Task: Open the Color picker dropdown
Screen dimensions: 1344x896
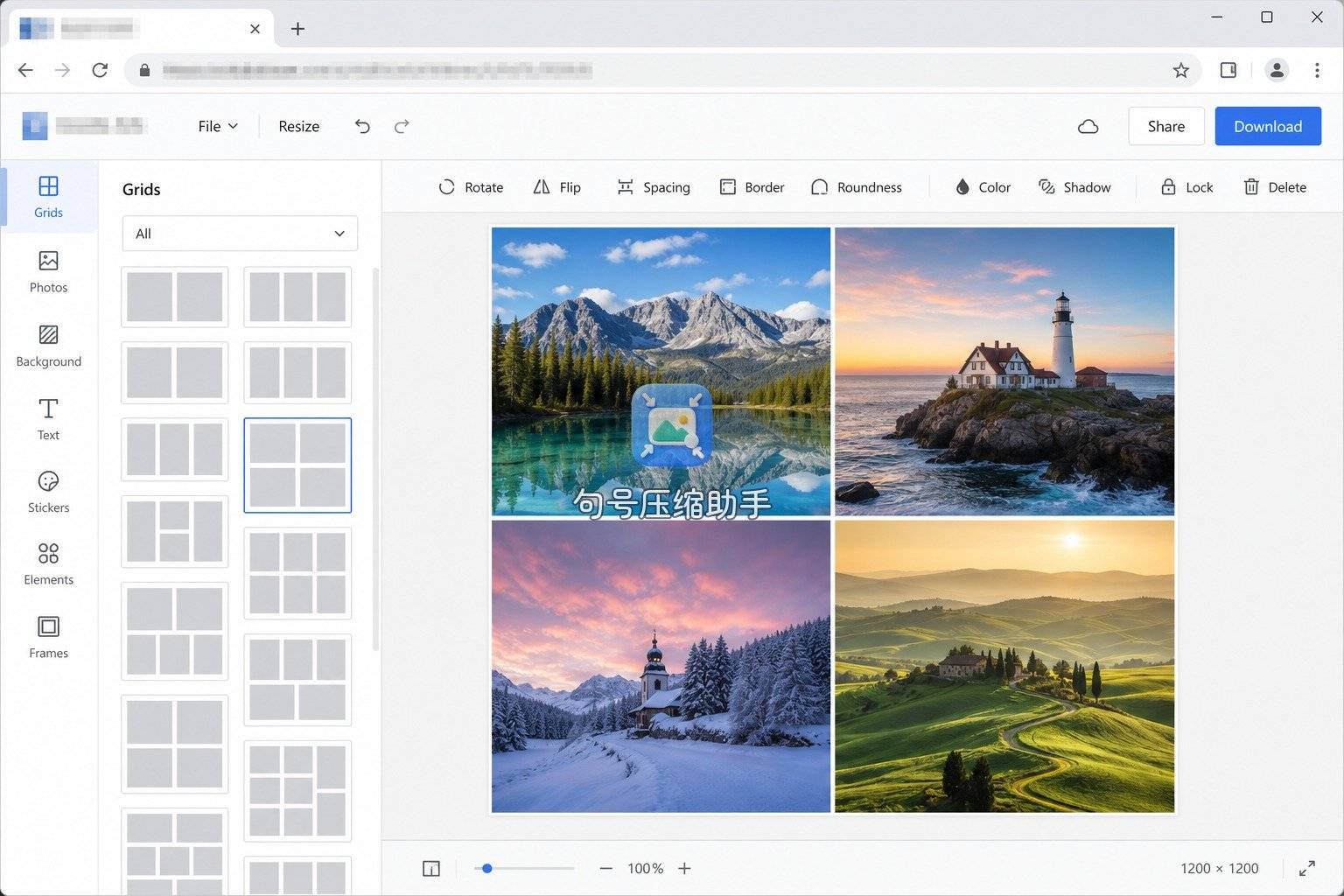Action: pyautogui.click(x=983, y=187)
